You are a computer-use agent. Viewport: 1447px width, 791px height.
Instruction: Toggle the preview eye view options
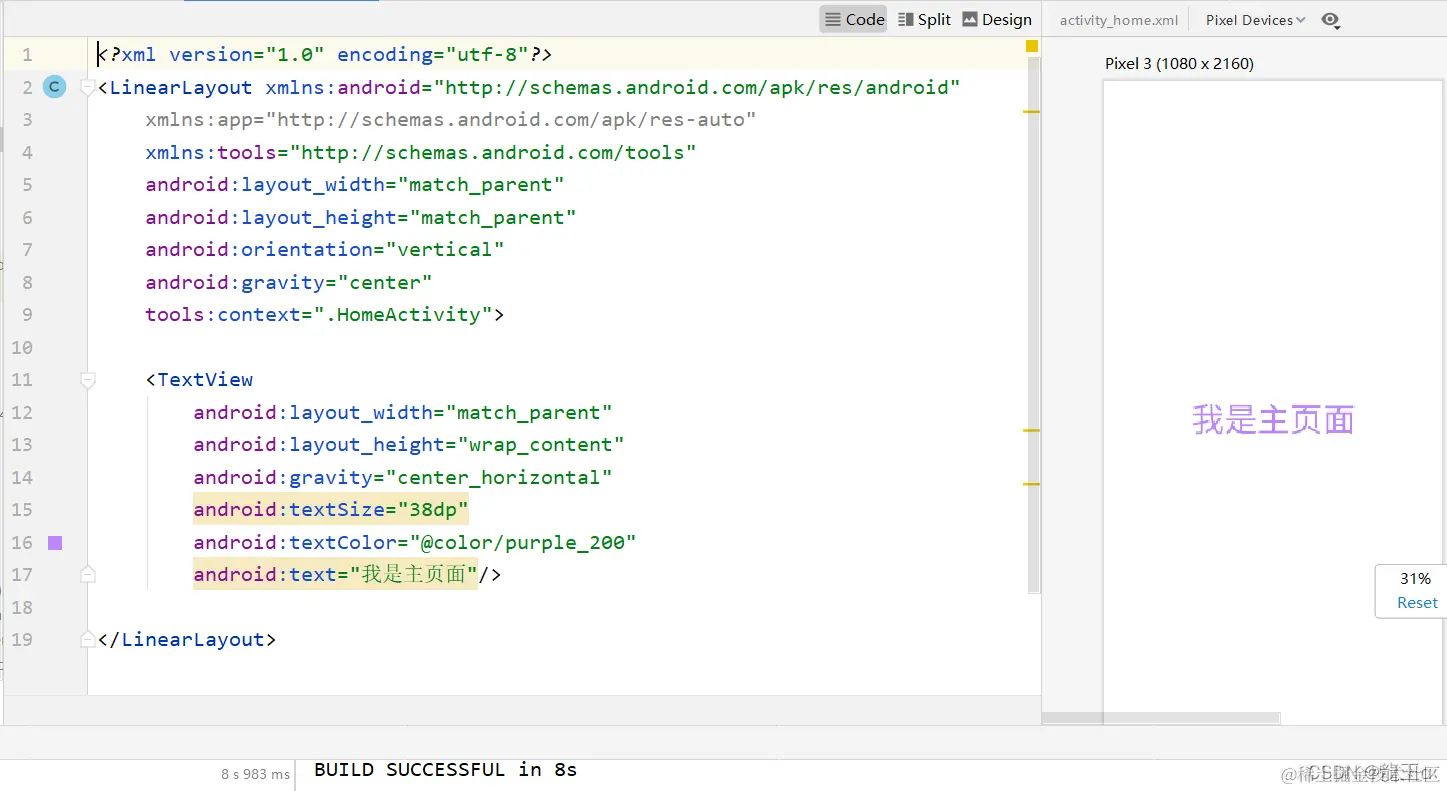click(1330, 20)
